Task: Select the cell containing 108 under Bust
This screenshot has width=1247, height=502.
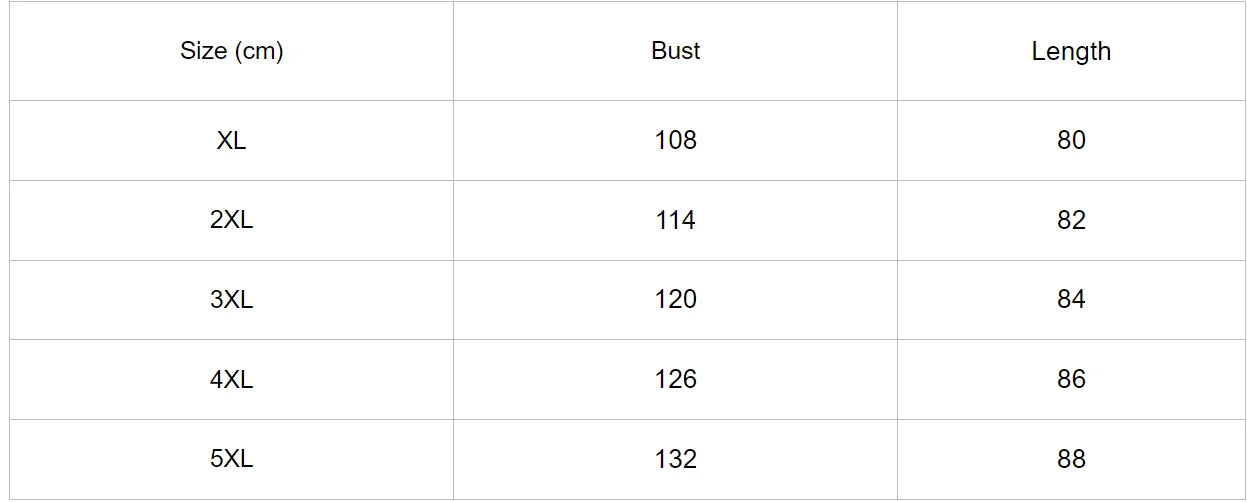Action: (675, 140)
